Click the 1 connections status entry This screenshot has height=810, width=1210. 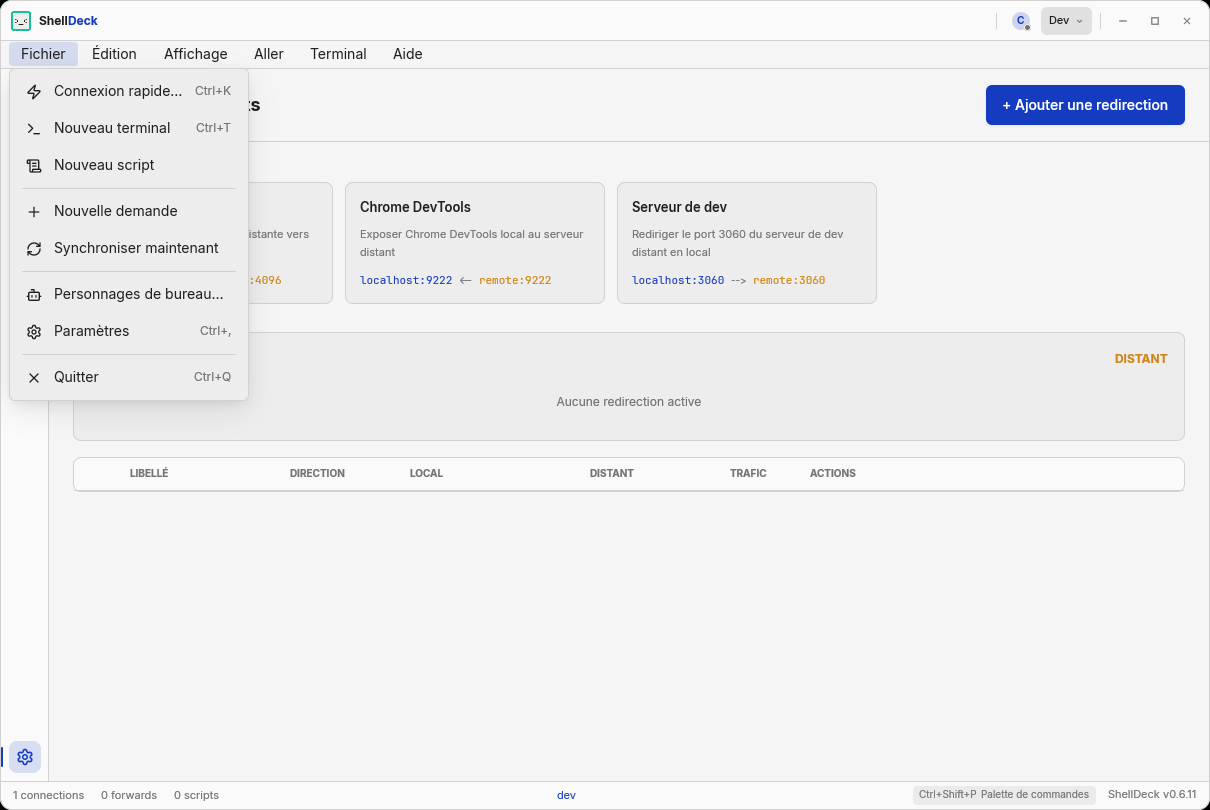[49, 795]
